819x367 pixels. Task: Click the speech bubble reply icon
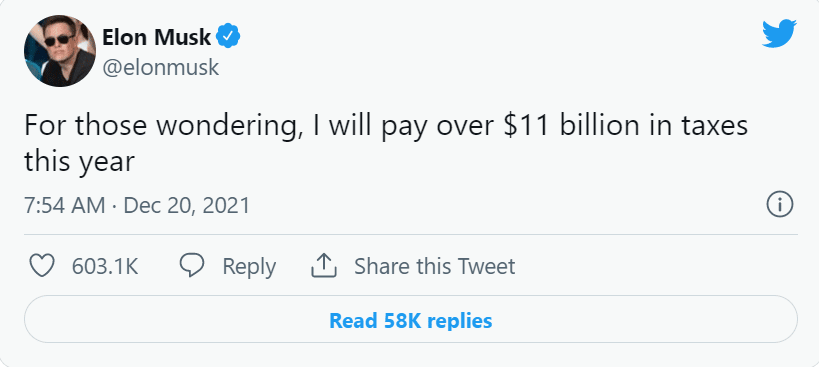[x=192, y=266]
